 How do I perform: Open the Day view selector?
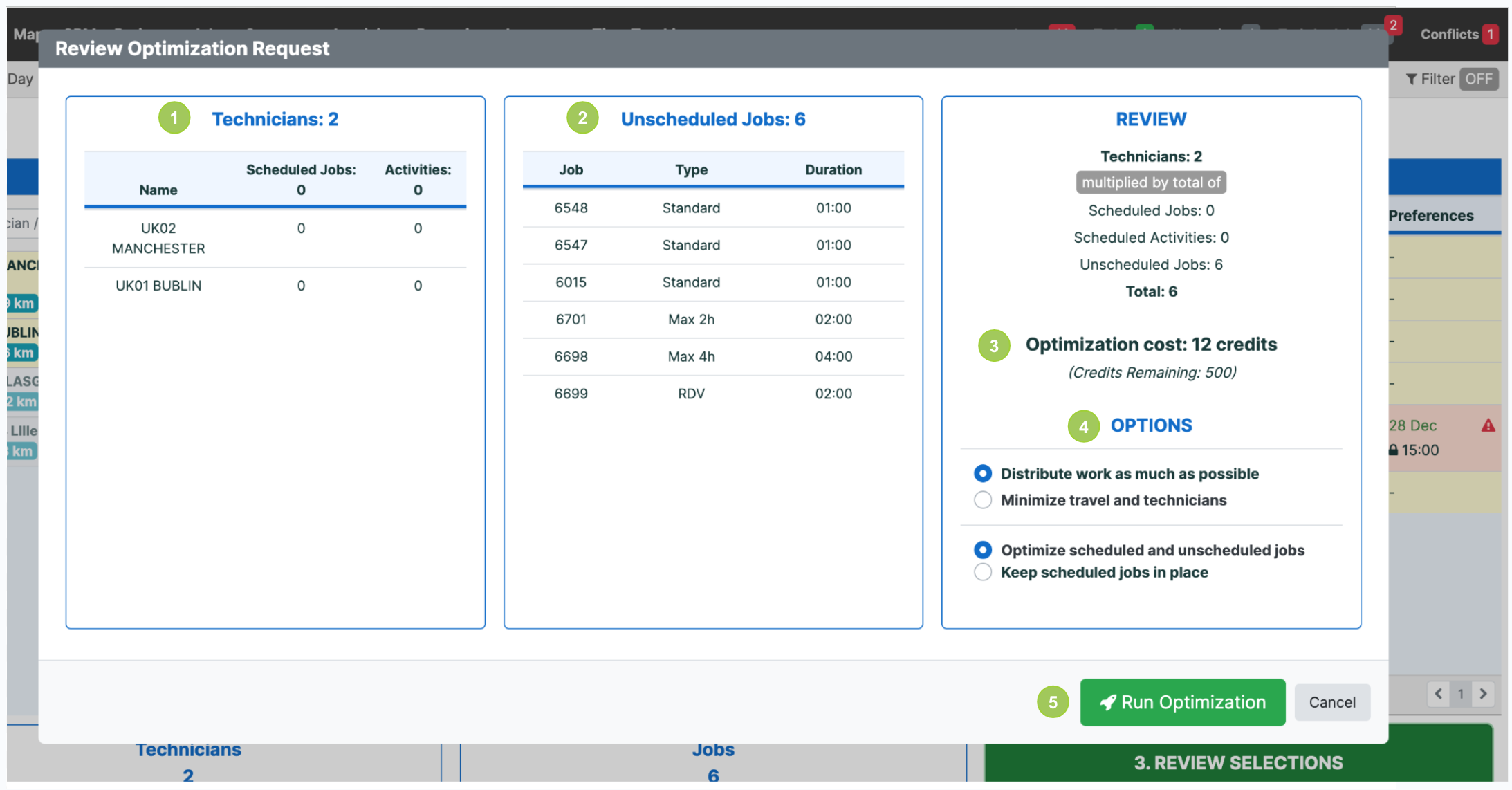coord(20,78)
